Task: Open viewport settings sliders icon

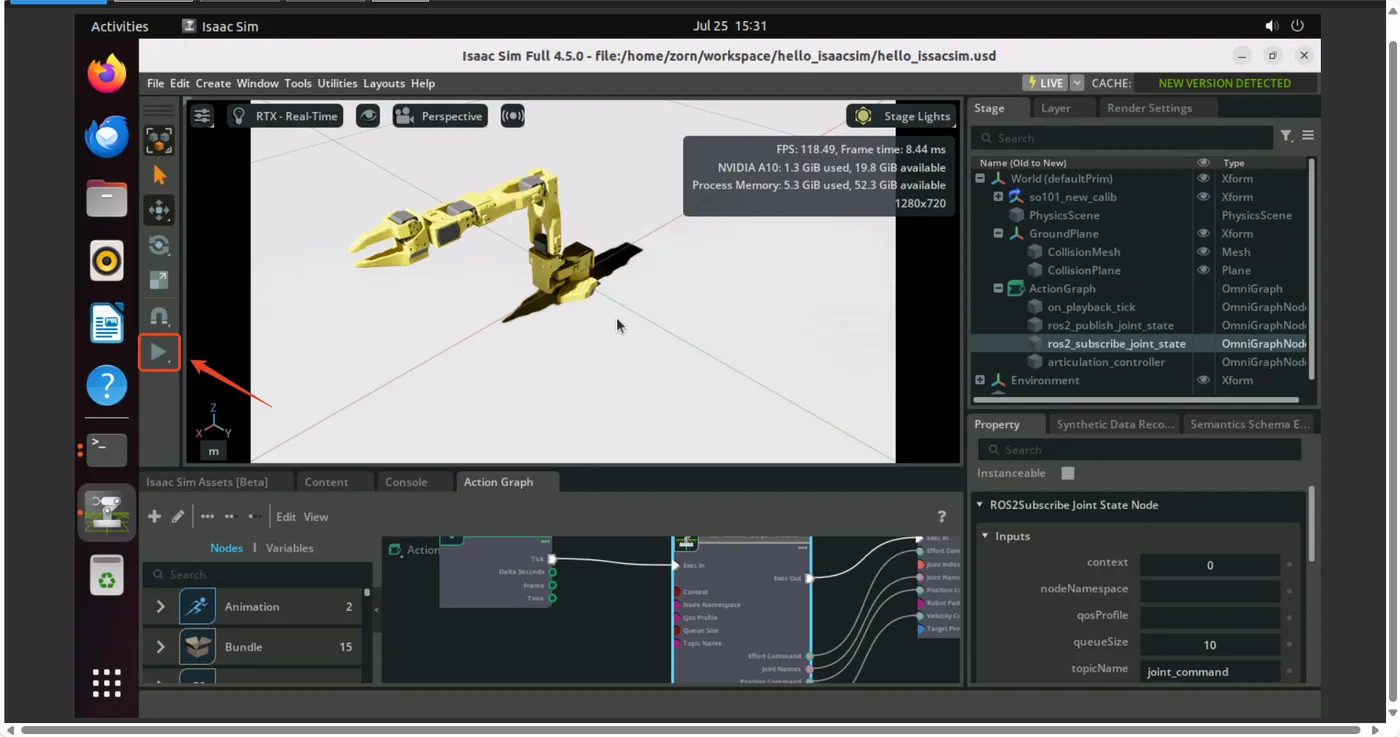Action: [202, 116]
